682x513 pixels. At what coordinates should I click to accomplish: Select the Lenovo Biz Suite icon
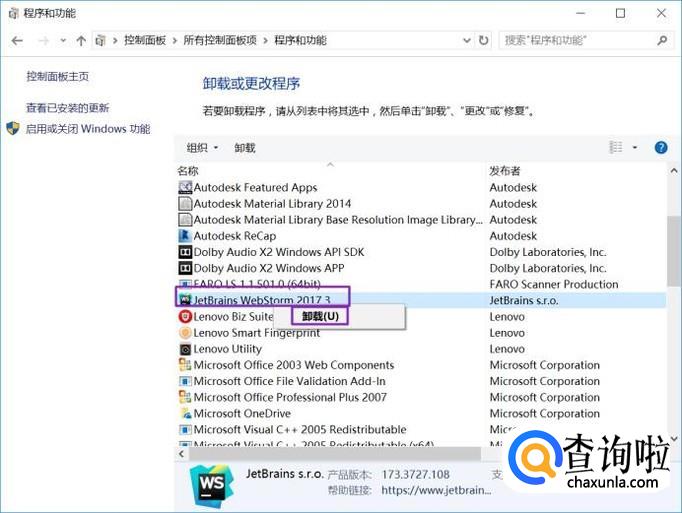coord(185,316)
